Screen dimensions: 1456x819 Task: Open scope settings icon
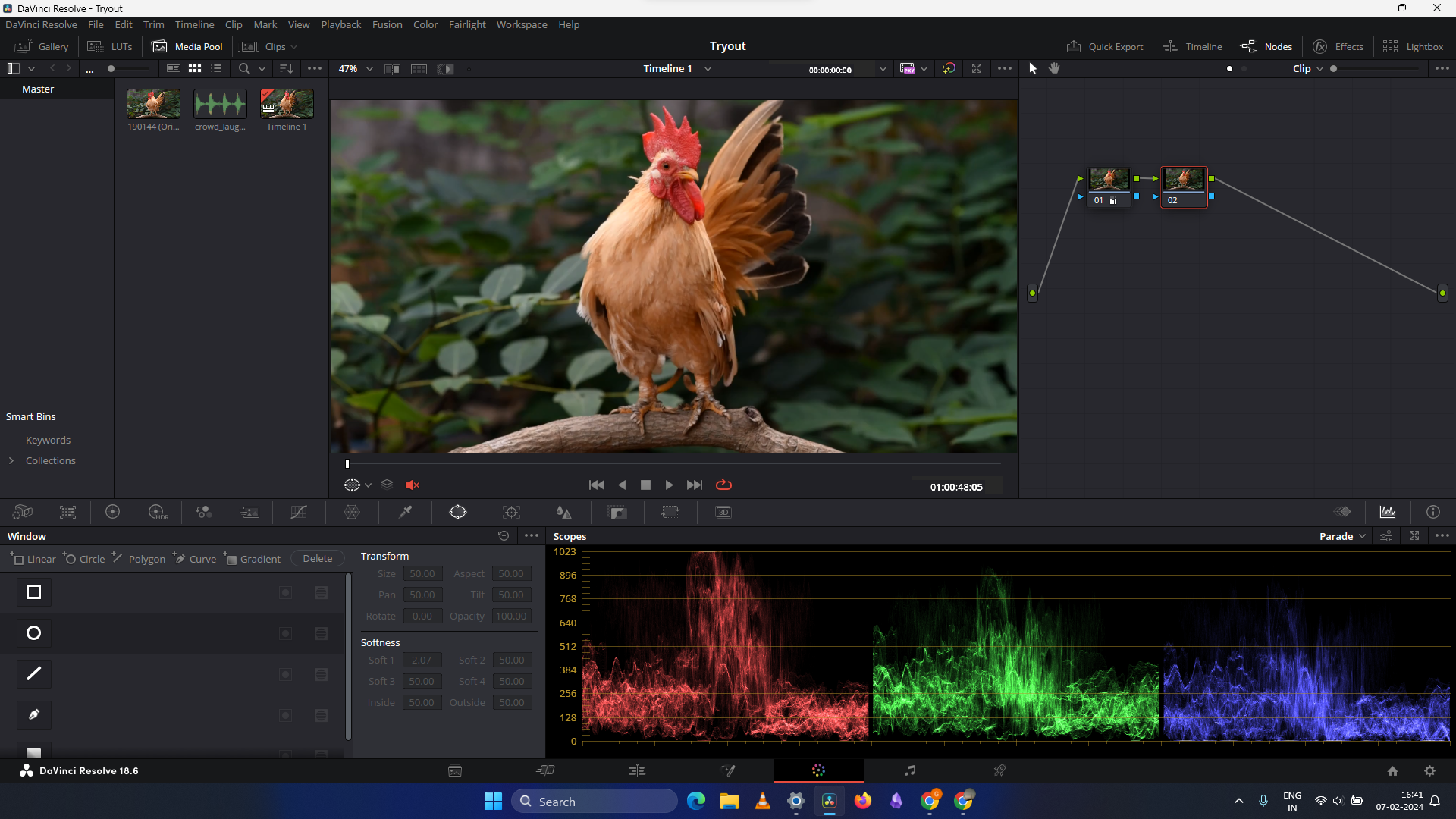pos(1386,536)
